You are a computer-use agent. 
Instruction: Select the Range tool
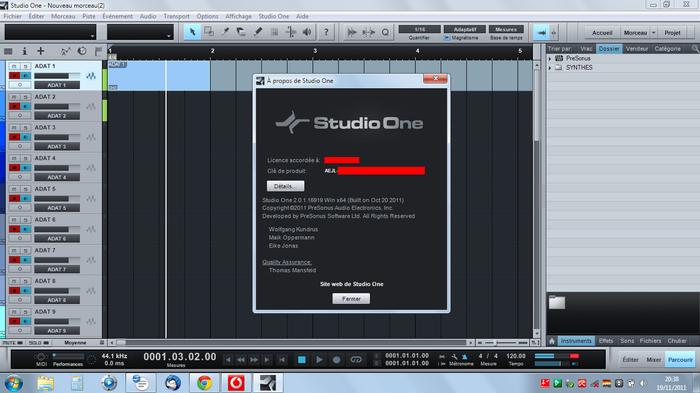[x=208, y=32]
